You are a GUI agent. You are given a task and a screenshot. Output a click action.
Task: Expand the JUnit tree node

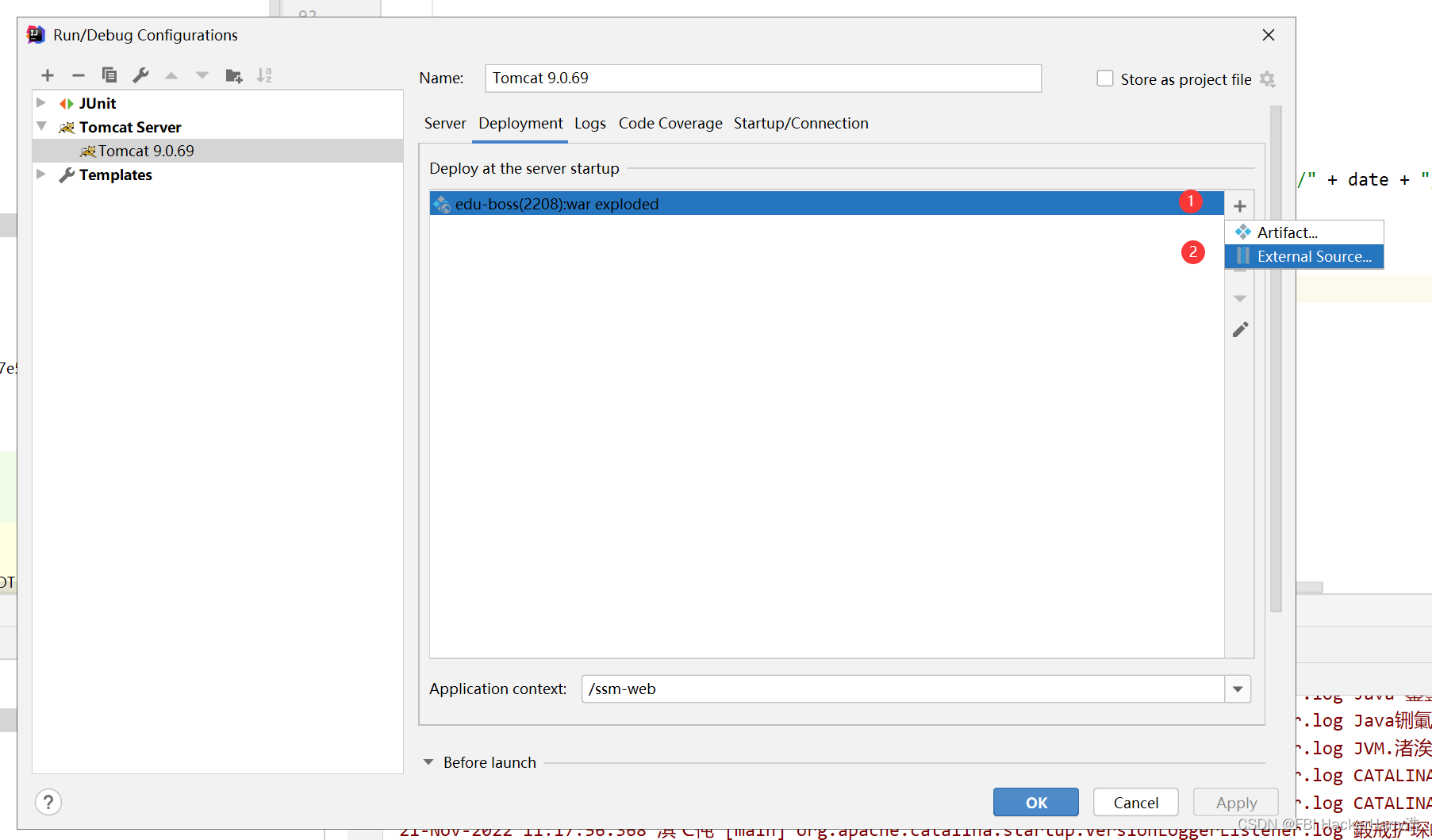coord(41,103)
